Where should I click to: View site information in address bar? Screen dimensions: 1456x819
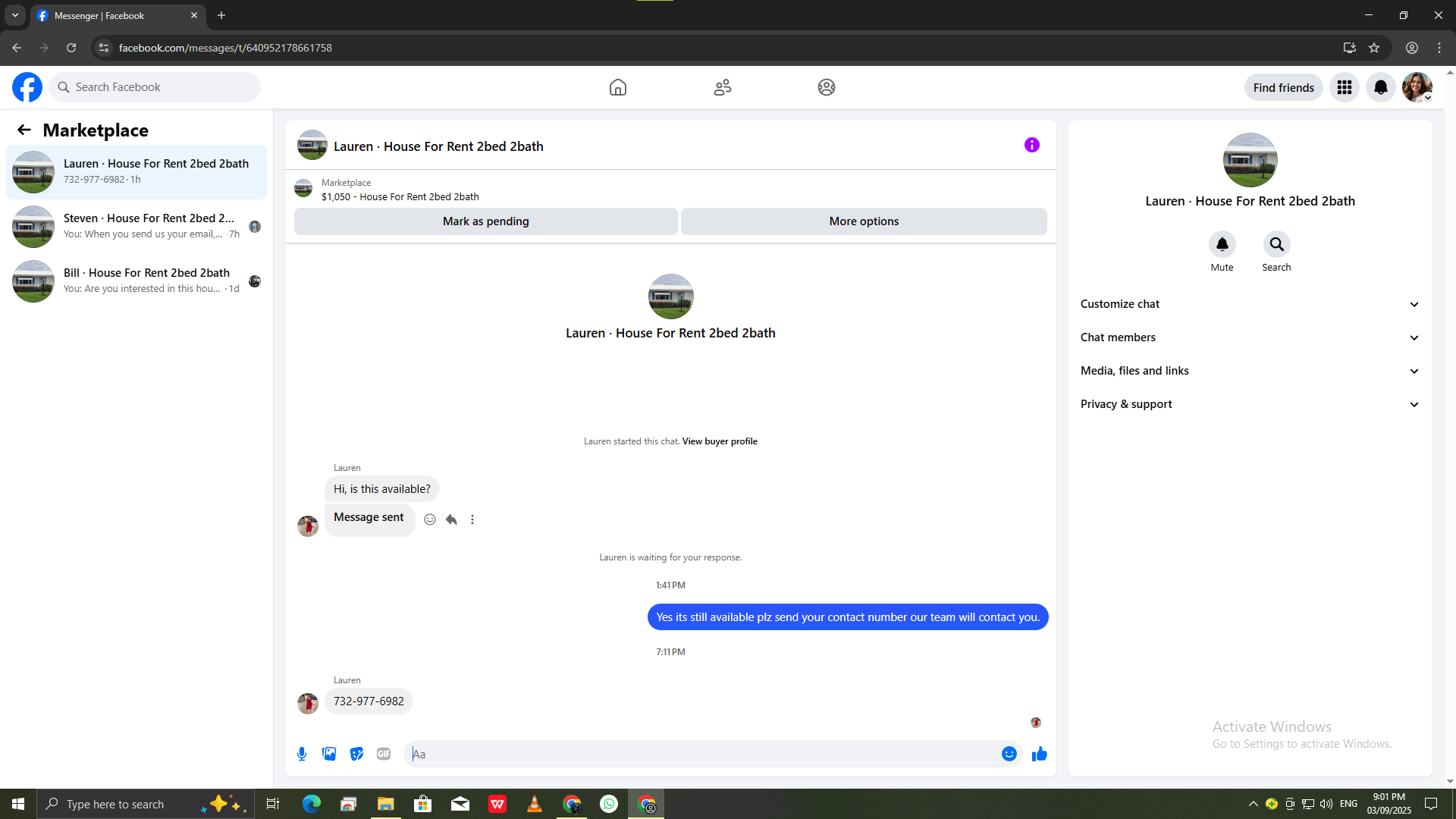104,48
